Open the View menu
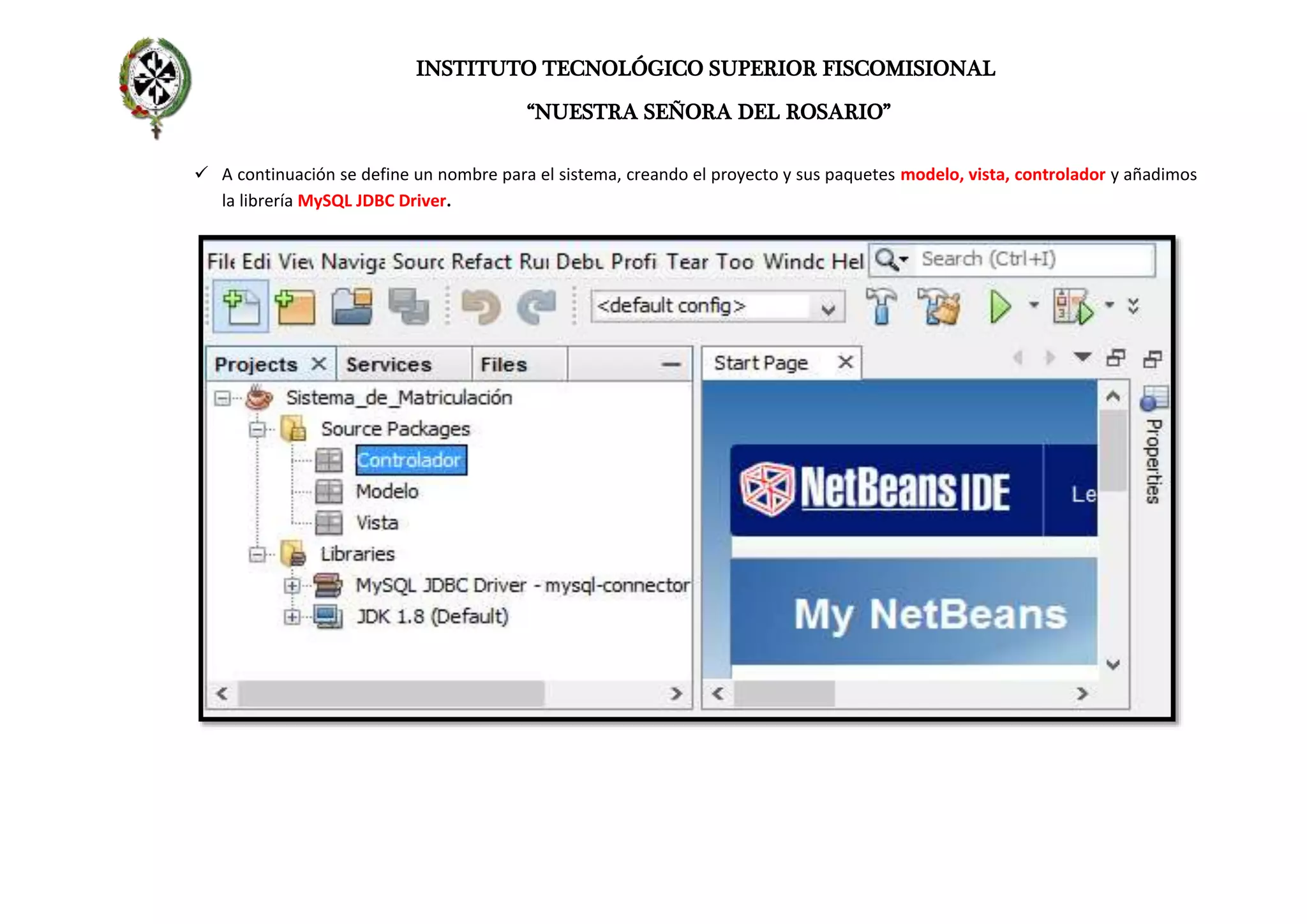The width and height of the screenshot is (1307, 924). coord(296,262)
